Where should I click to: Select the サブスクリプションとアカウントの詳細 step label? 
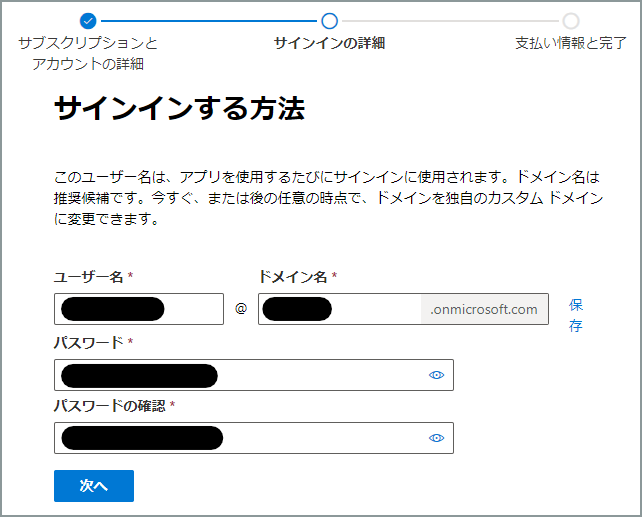88,53
